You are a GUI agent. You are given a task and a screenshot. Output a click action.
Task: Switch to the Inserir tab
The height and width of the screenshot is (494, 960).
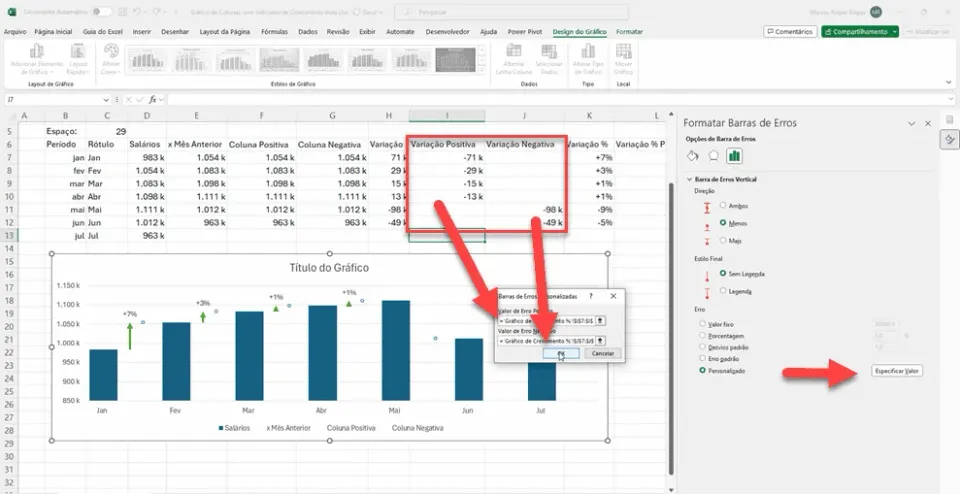[141, 32]
